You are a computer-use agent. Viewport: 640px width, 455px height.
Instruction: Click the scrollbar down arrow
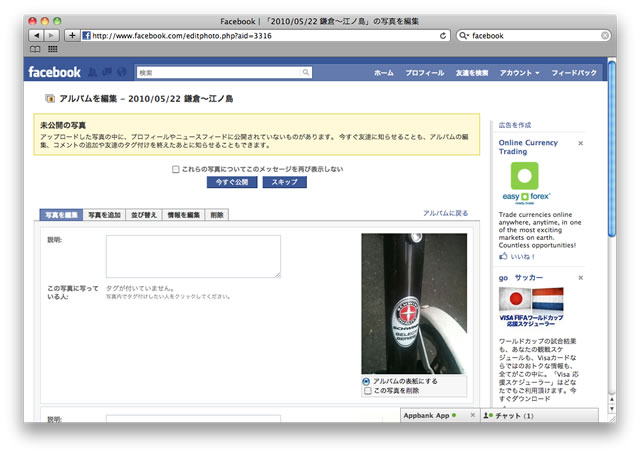click(611, 408)
